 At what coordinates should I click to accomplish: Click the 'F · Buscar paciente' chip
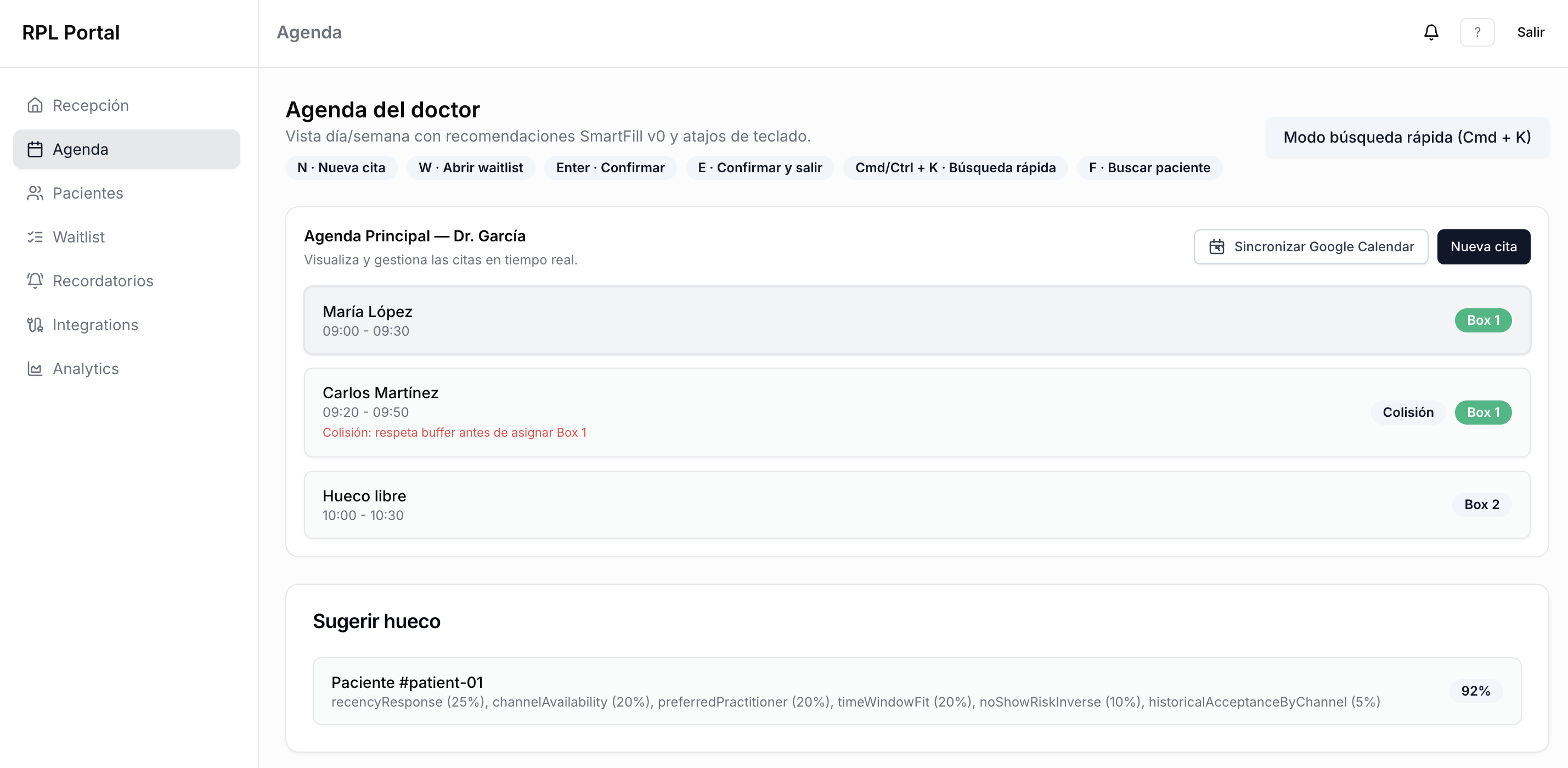[x=1149, y=167]
